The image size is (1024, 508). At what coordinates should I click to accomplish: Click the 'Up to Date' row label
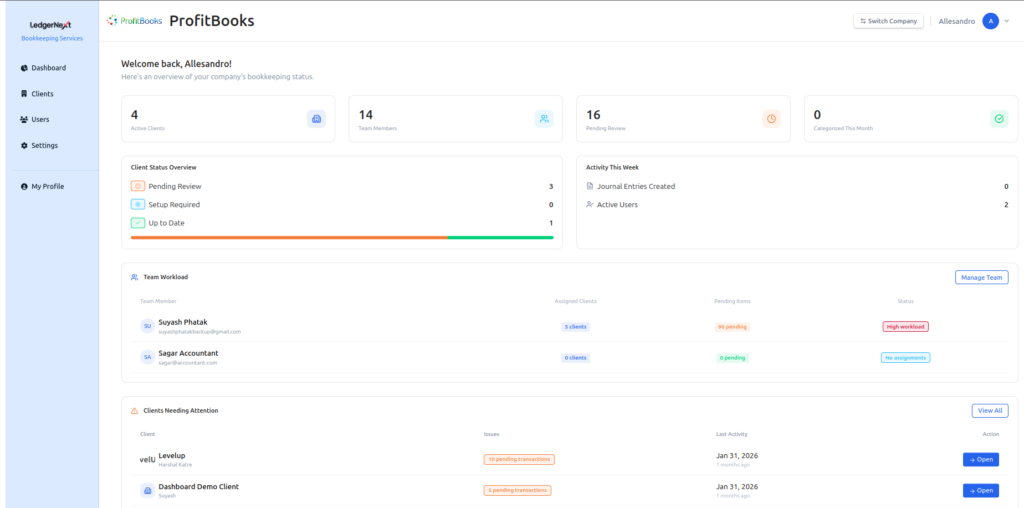click(x=167, y=223)
